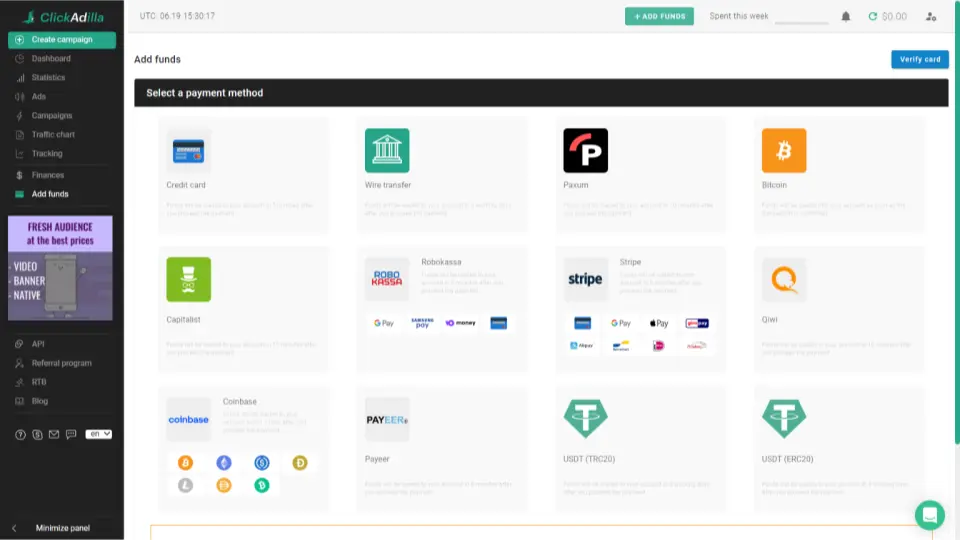
Task: Choose the Qiwi payment icon
Action: (784, 279)
